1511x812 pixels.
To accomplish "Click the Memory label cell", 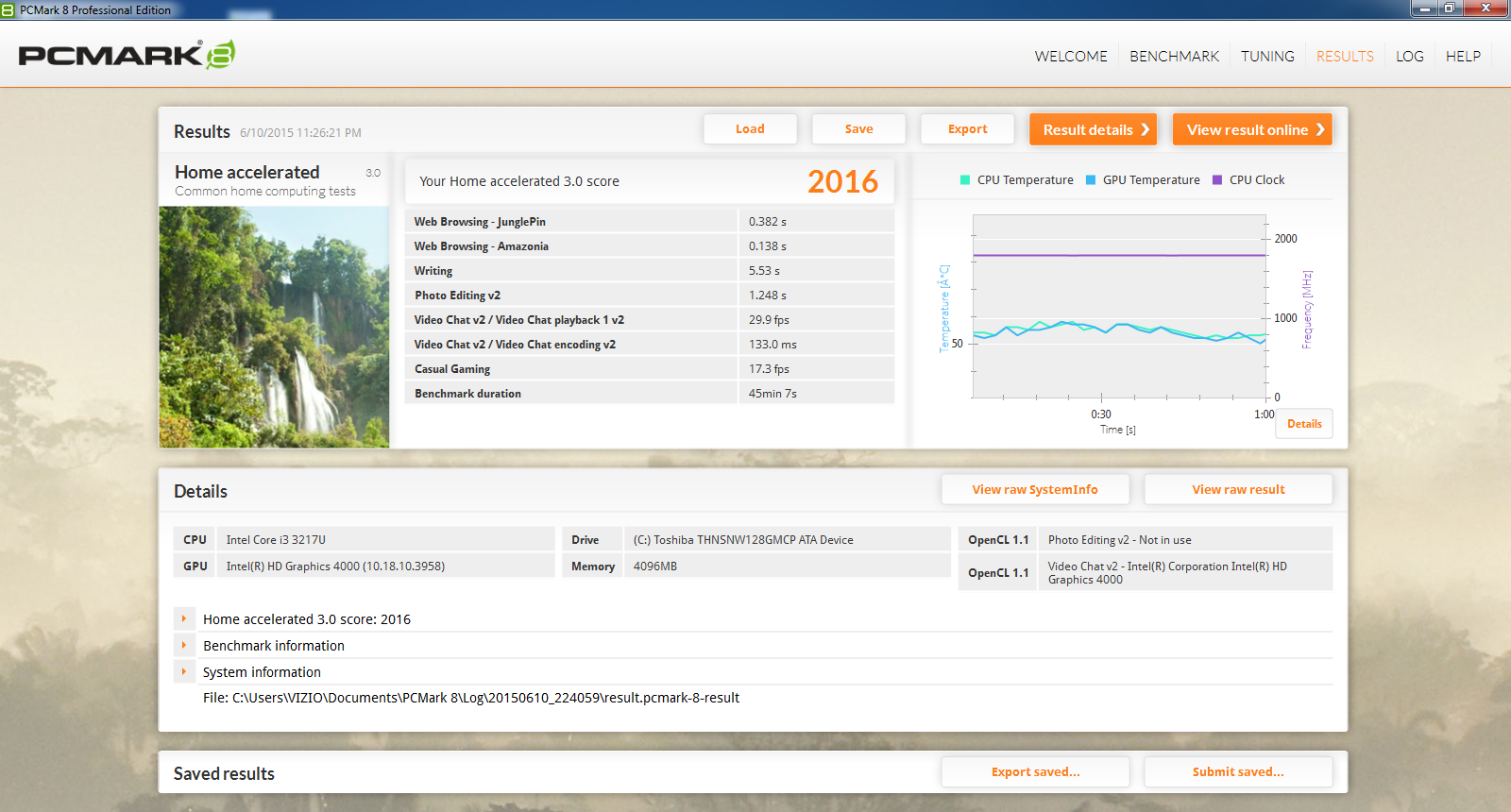I will (593, 567).
